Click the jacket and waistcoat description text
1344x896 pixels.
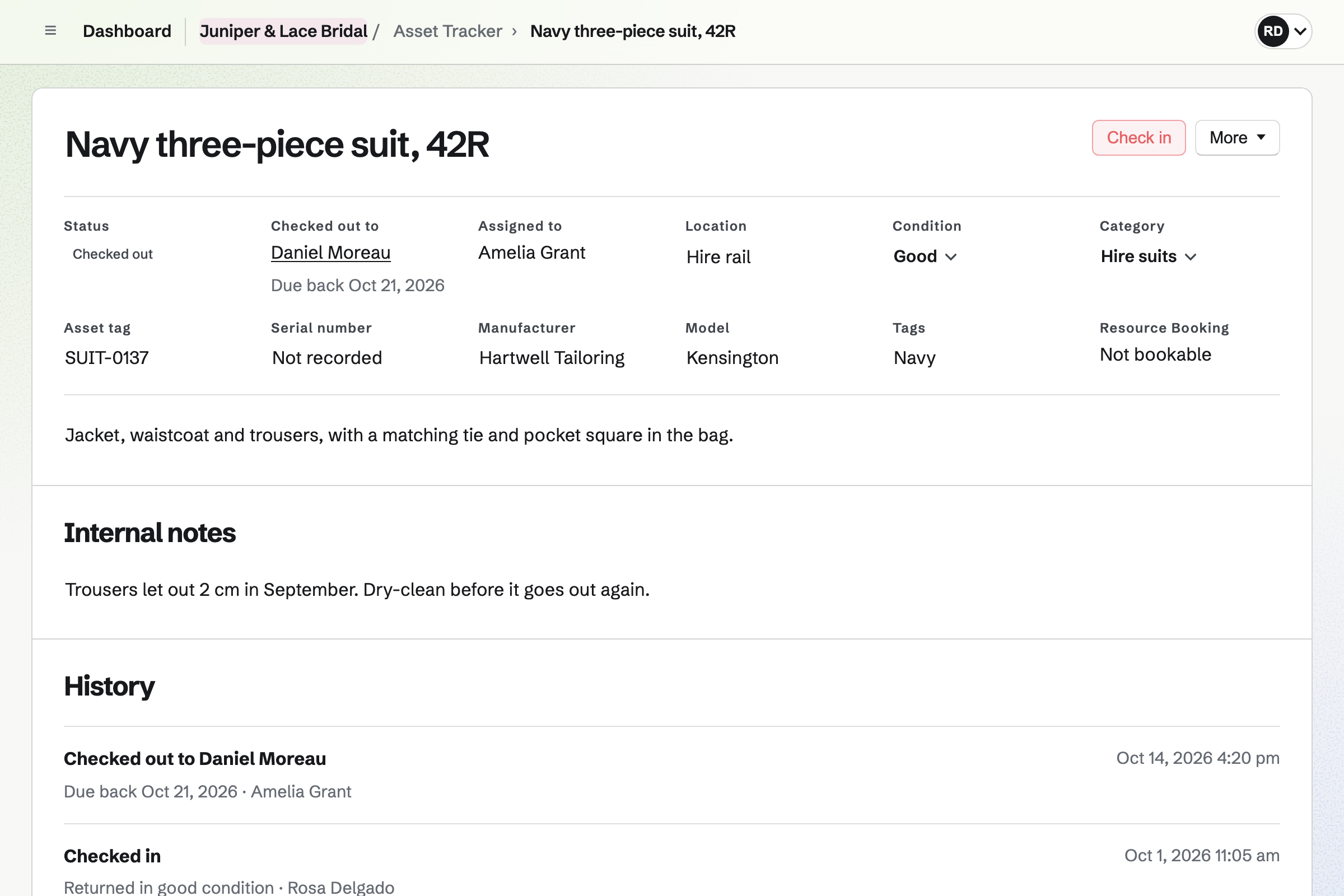tap(399, 436)
